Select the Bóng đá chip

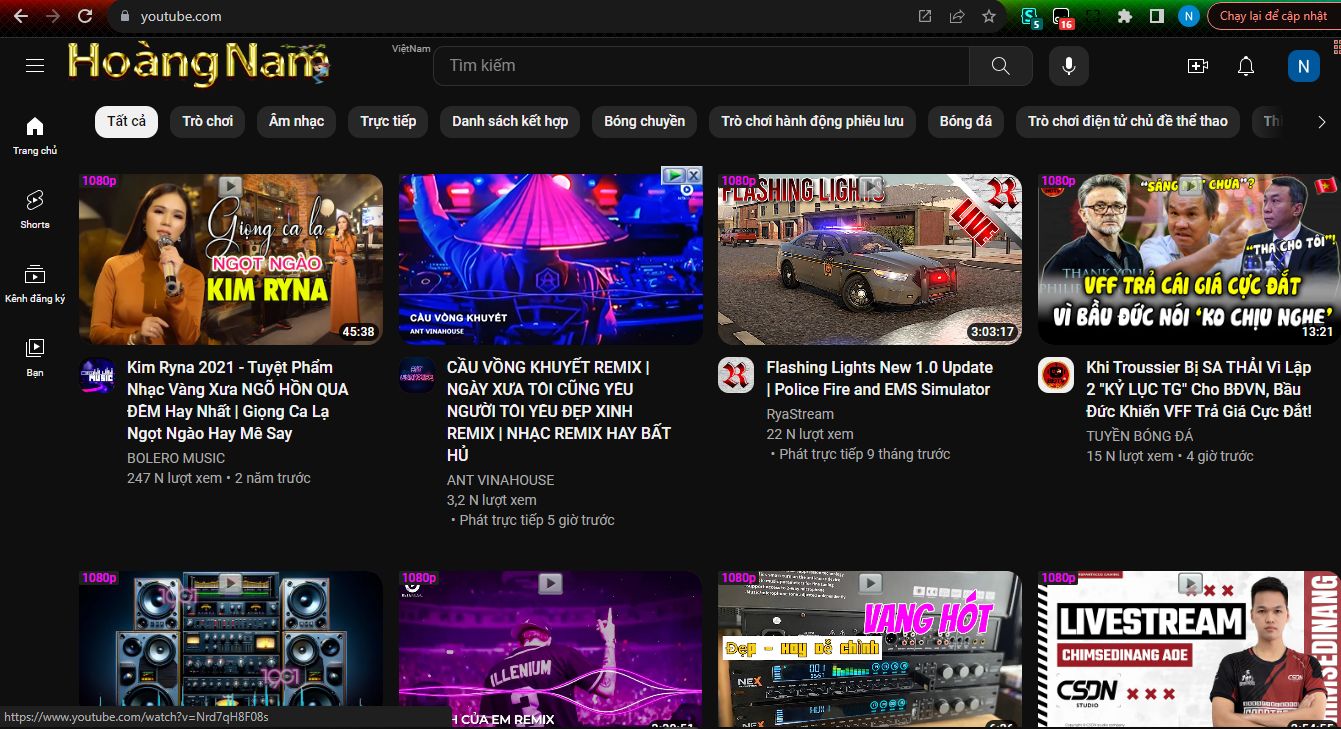click(966, 121)
